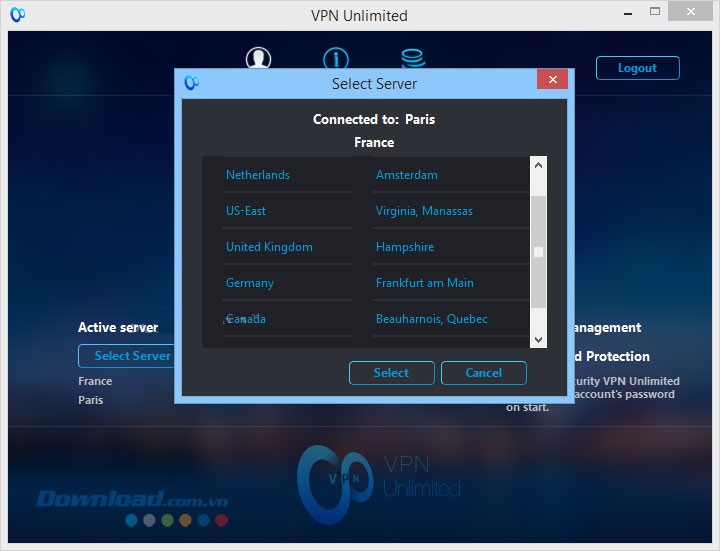The width and height of the screenshot is (720, 551).
Task: Click Select Server dialog logo icon
Action: 191,83
